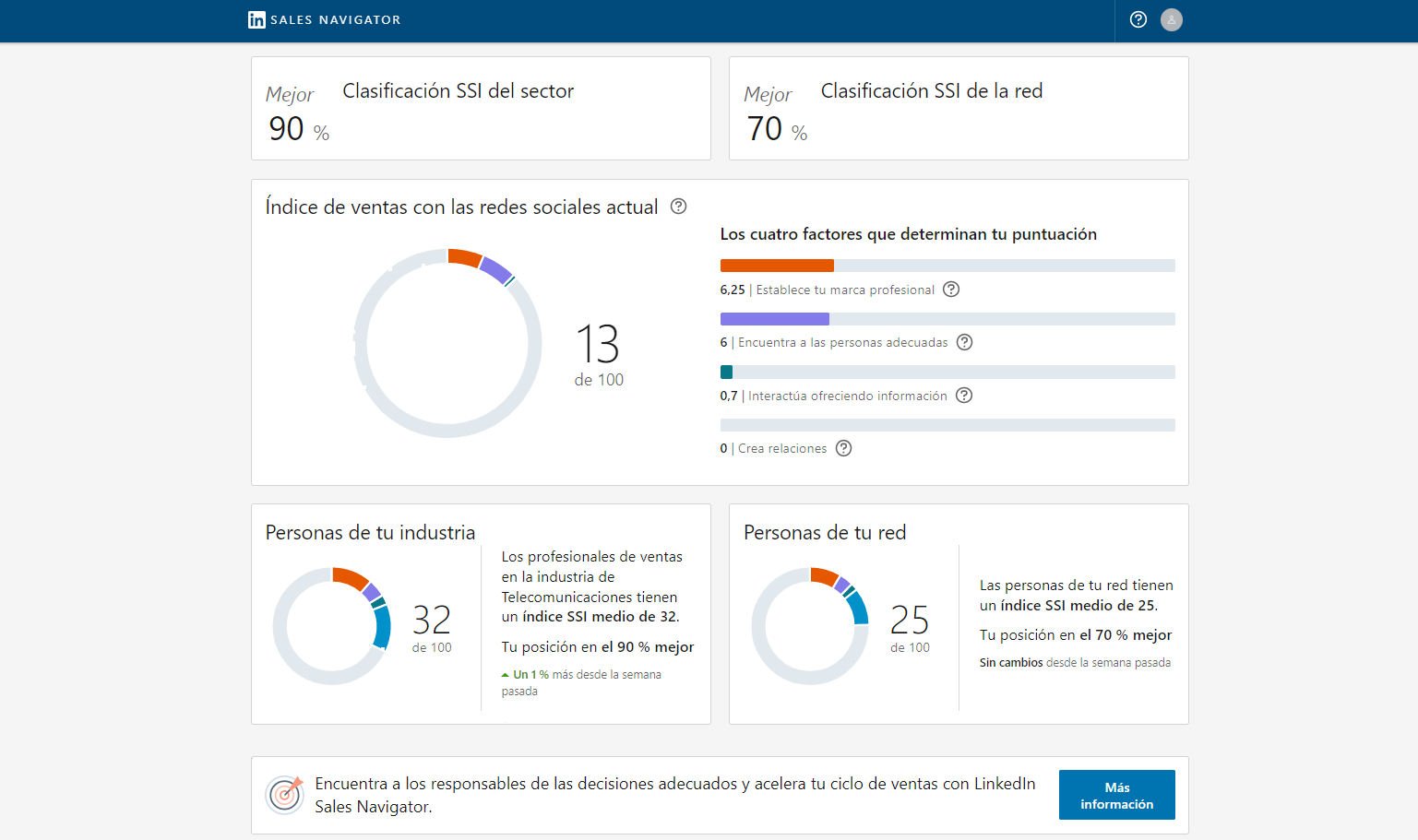
Task: Click '0 | Crea relaciones' label
Action: tap(774, 448)
